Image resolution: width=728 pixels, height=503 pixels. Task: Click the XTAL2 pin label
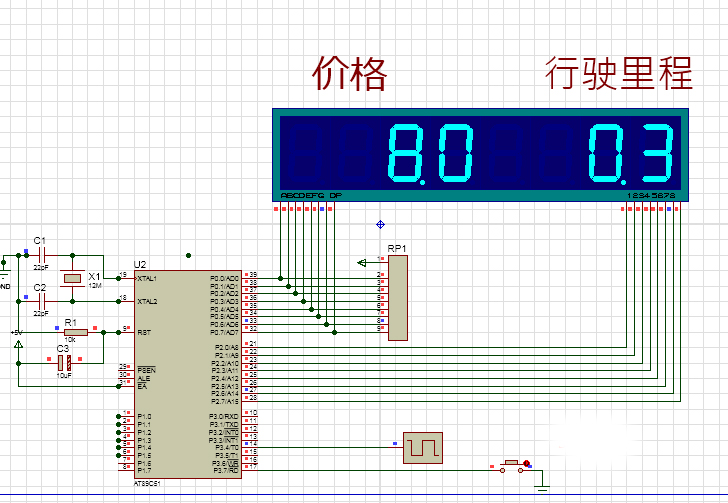[x=147, y=301]
